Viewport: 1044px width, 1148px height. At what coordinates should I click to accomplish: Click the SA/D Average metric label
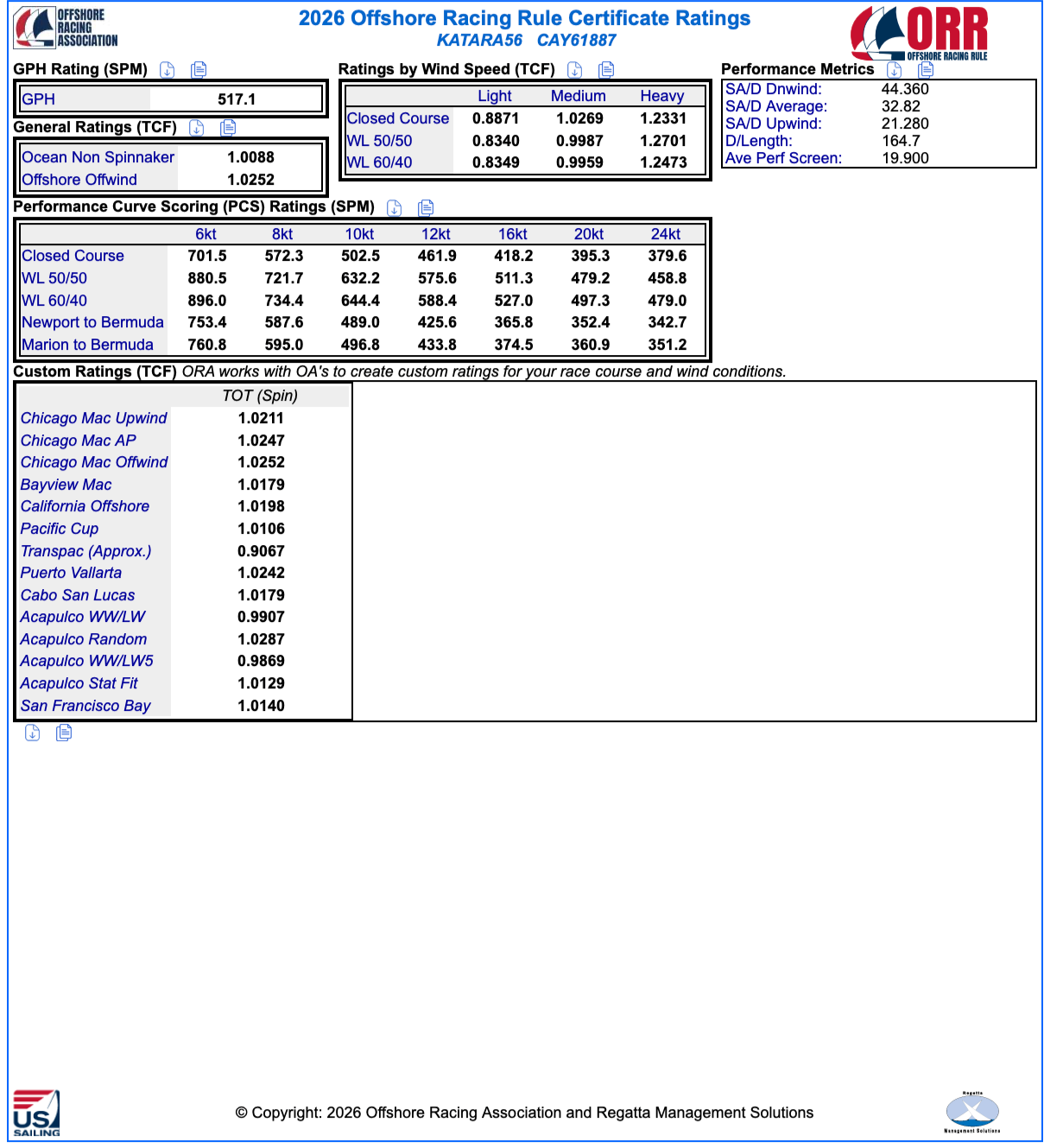(x=776, y=106)
